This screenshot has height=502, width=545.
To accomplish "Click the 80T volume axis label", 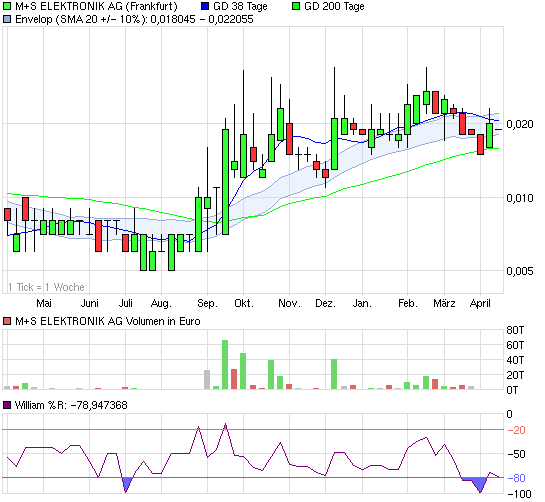I will (x=515, y=330).
